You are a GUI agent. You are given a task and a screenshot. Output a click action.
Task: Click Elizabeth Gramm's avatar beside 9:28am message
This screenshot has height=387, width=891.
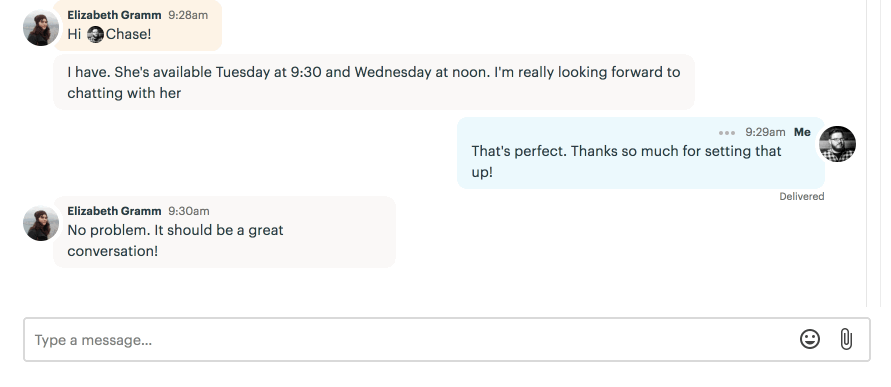point(41,27)
